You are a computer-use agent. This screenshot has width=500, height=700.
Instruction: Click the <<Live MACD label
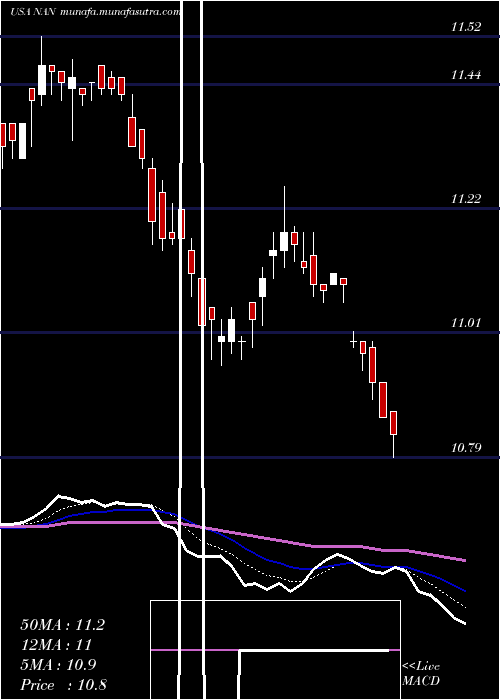tap(421, 674)
